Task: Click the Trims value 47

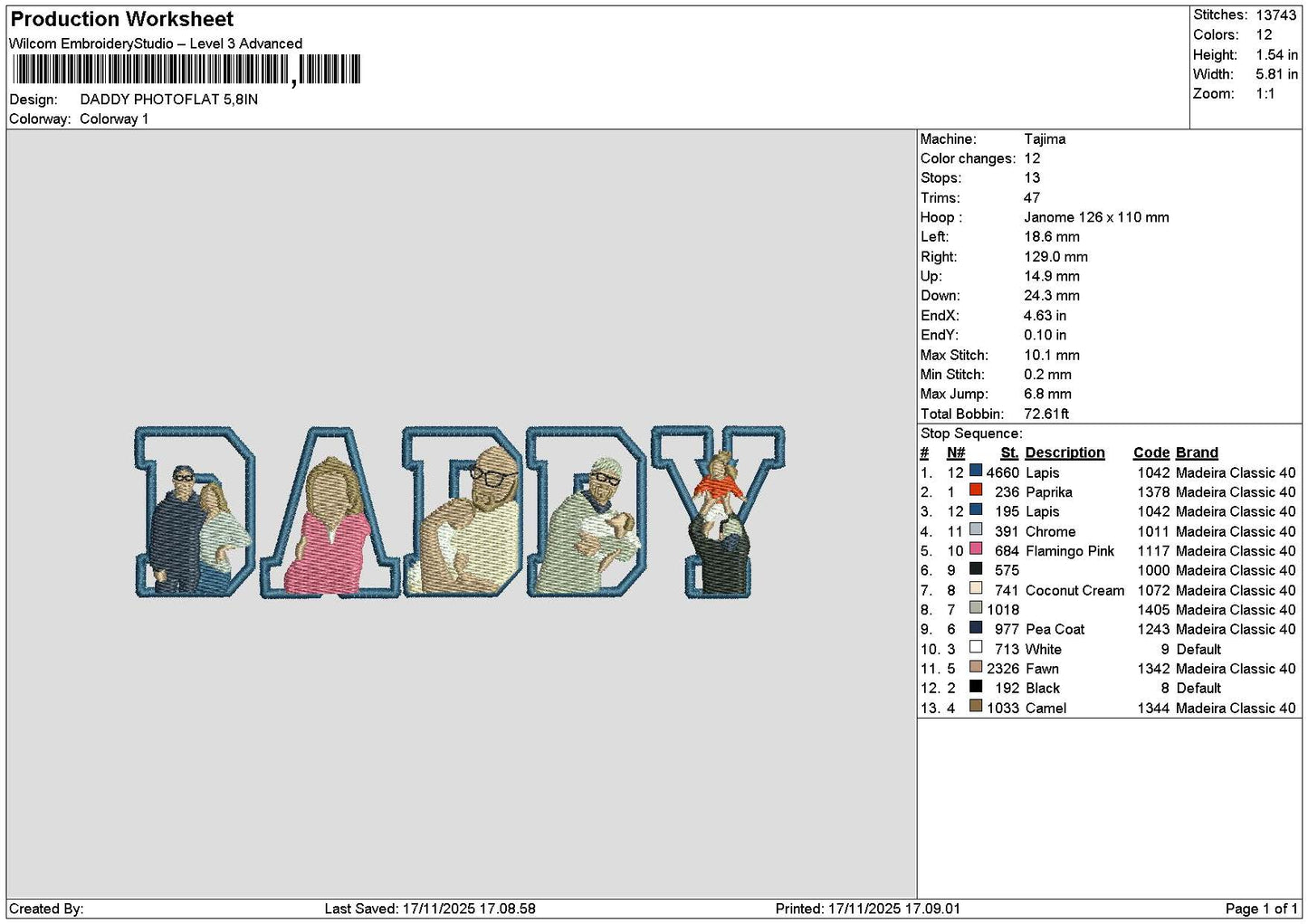Action: tap(1032, 198)
